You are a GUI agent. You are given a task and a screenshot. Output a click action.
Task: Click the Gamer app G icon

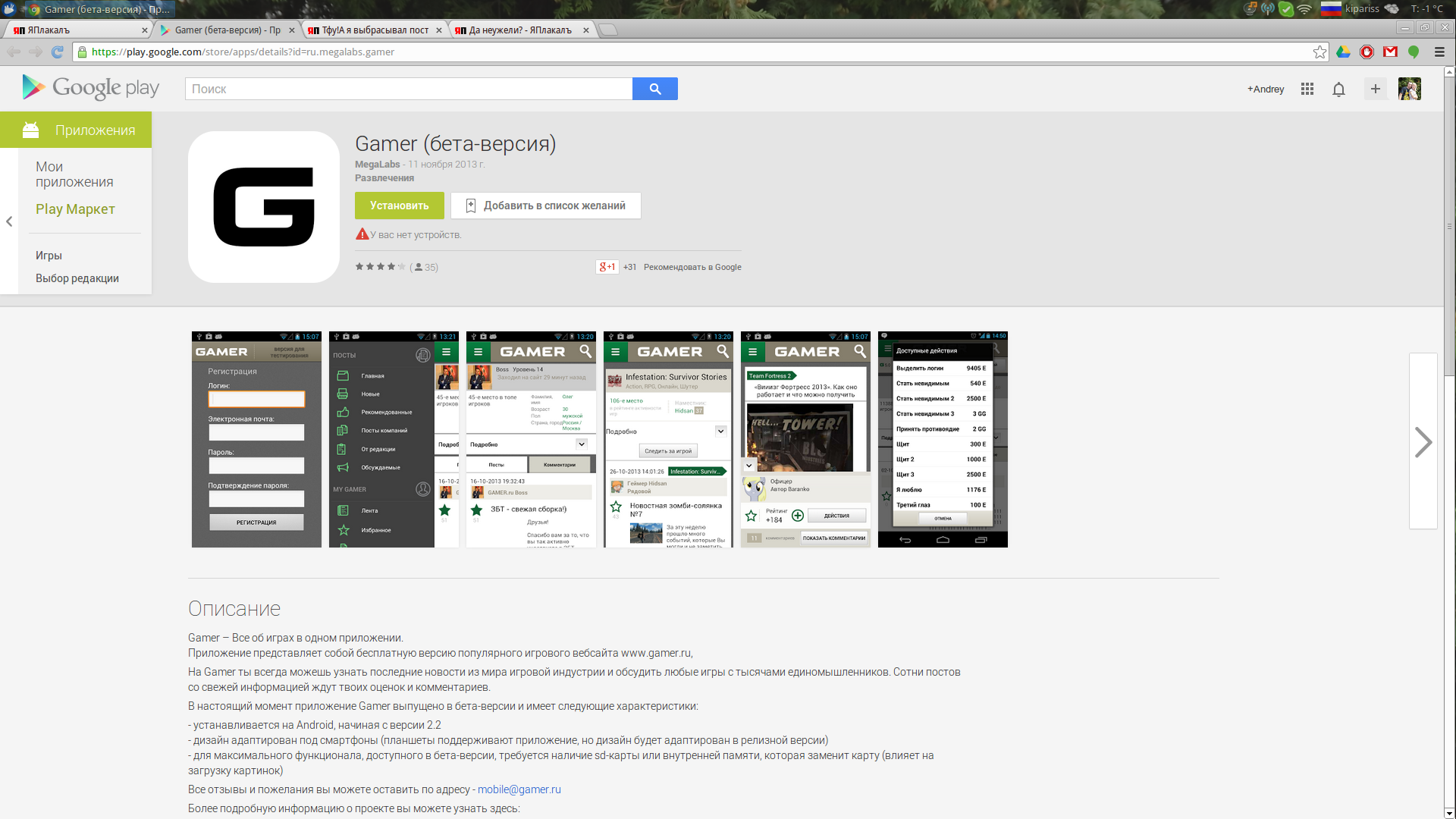tap(264, 207)
